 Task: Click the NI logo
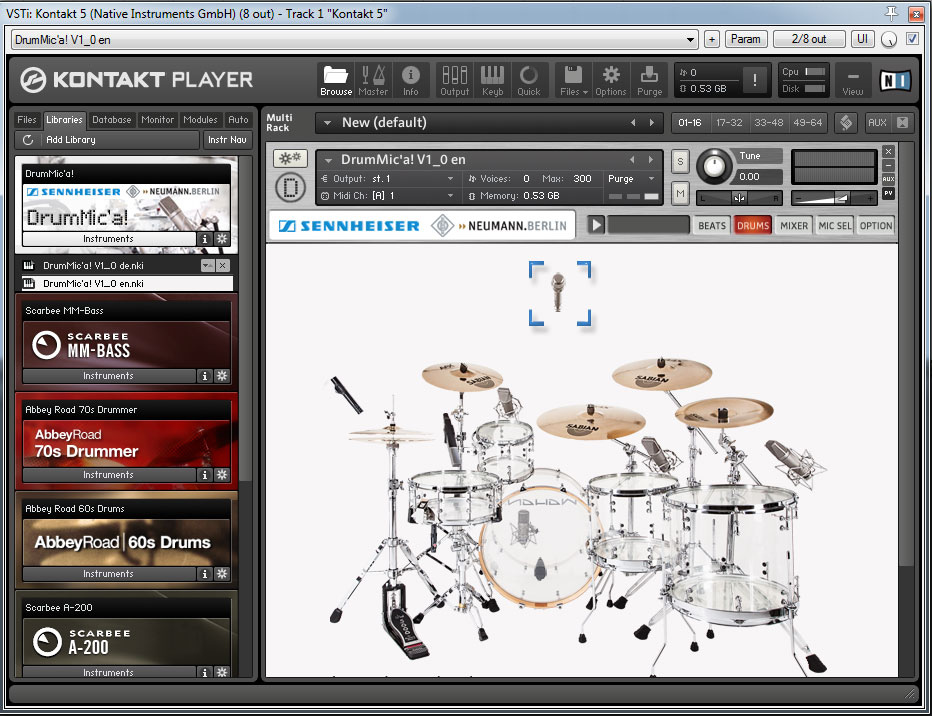pos(895,80)
